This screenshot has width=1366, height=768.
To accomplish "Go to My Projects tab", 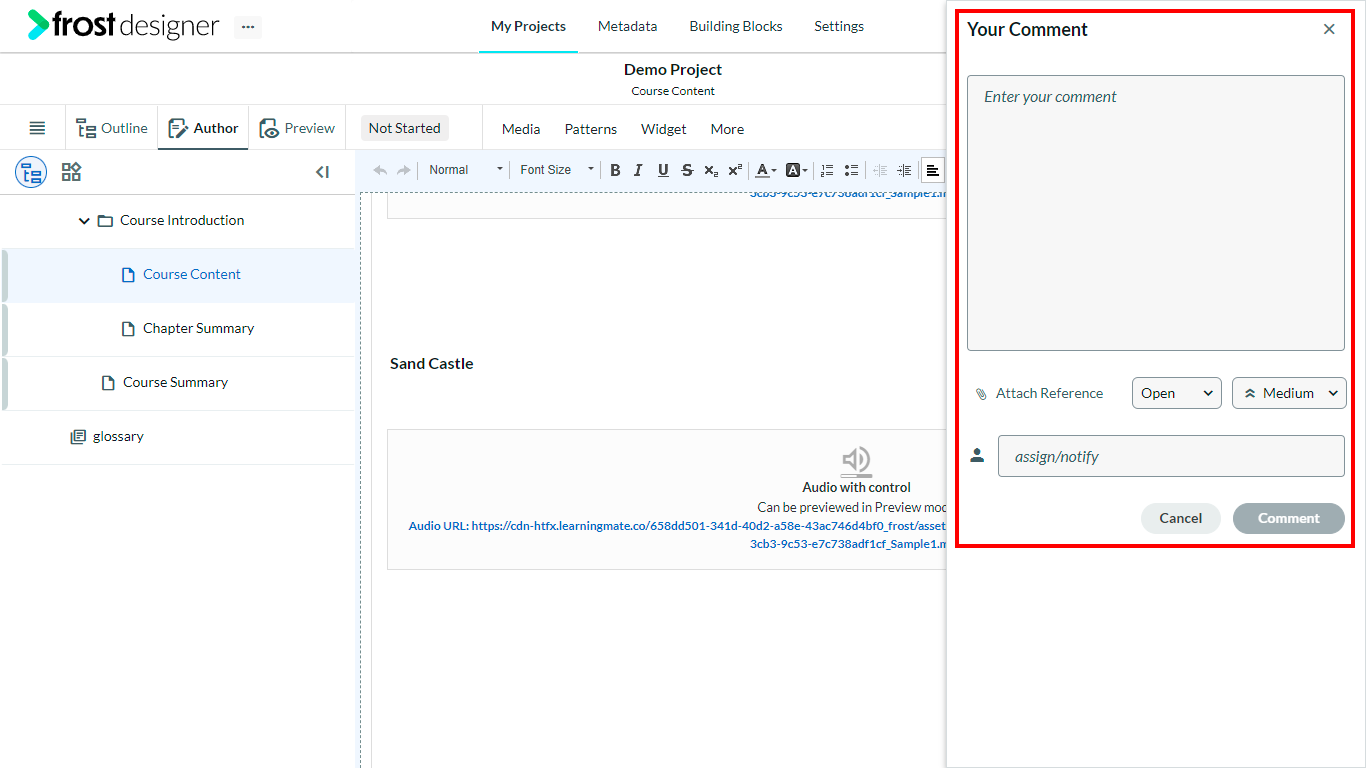I will [528, 27].
